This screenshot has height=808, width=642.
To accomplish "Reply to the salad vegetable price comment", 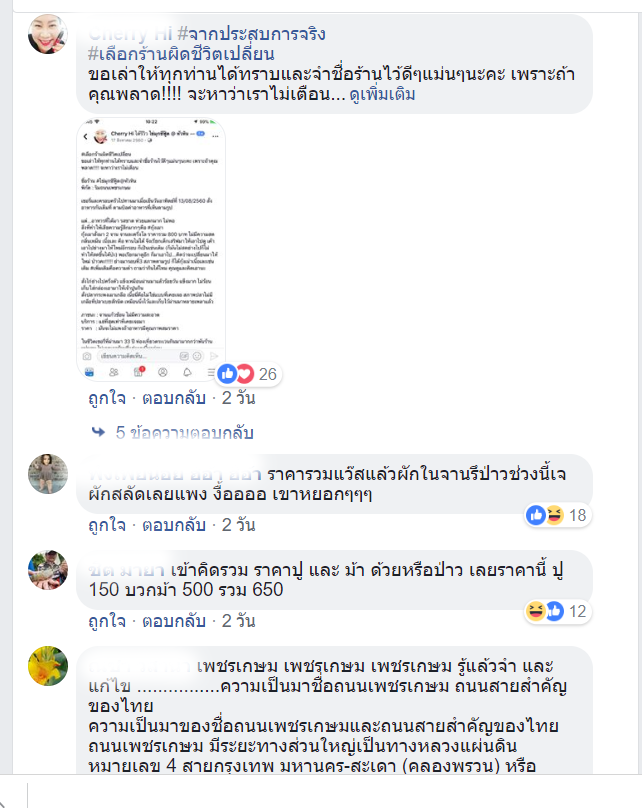I will [174, 525].
